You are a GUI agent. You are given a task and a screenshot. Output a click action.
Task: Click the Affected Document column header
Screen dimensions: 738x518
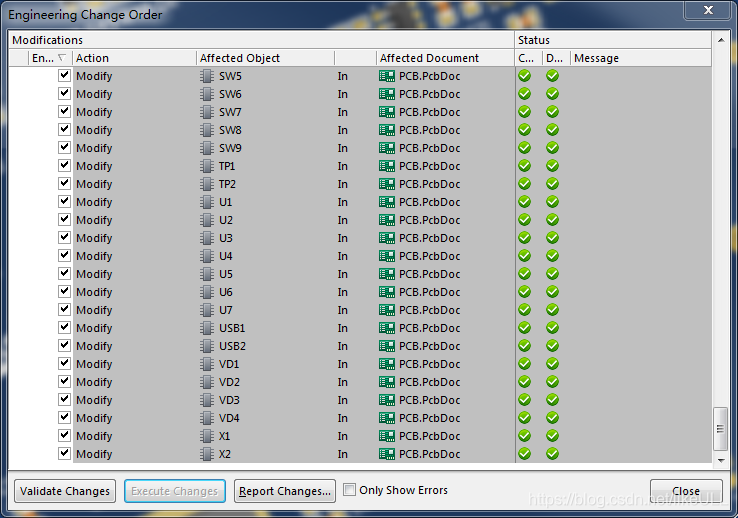coord(445,58)
